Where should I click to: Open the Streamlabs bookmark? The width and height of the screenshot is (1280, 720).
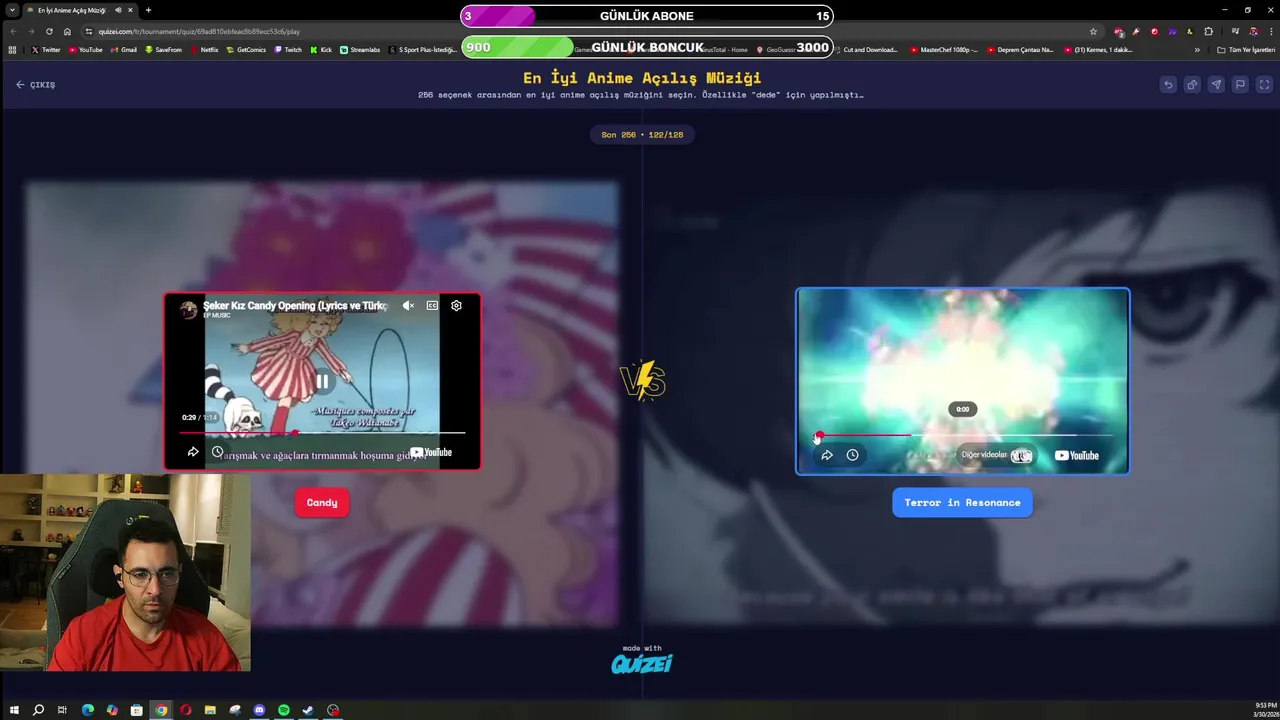tap(360, 49)
